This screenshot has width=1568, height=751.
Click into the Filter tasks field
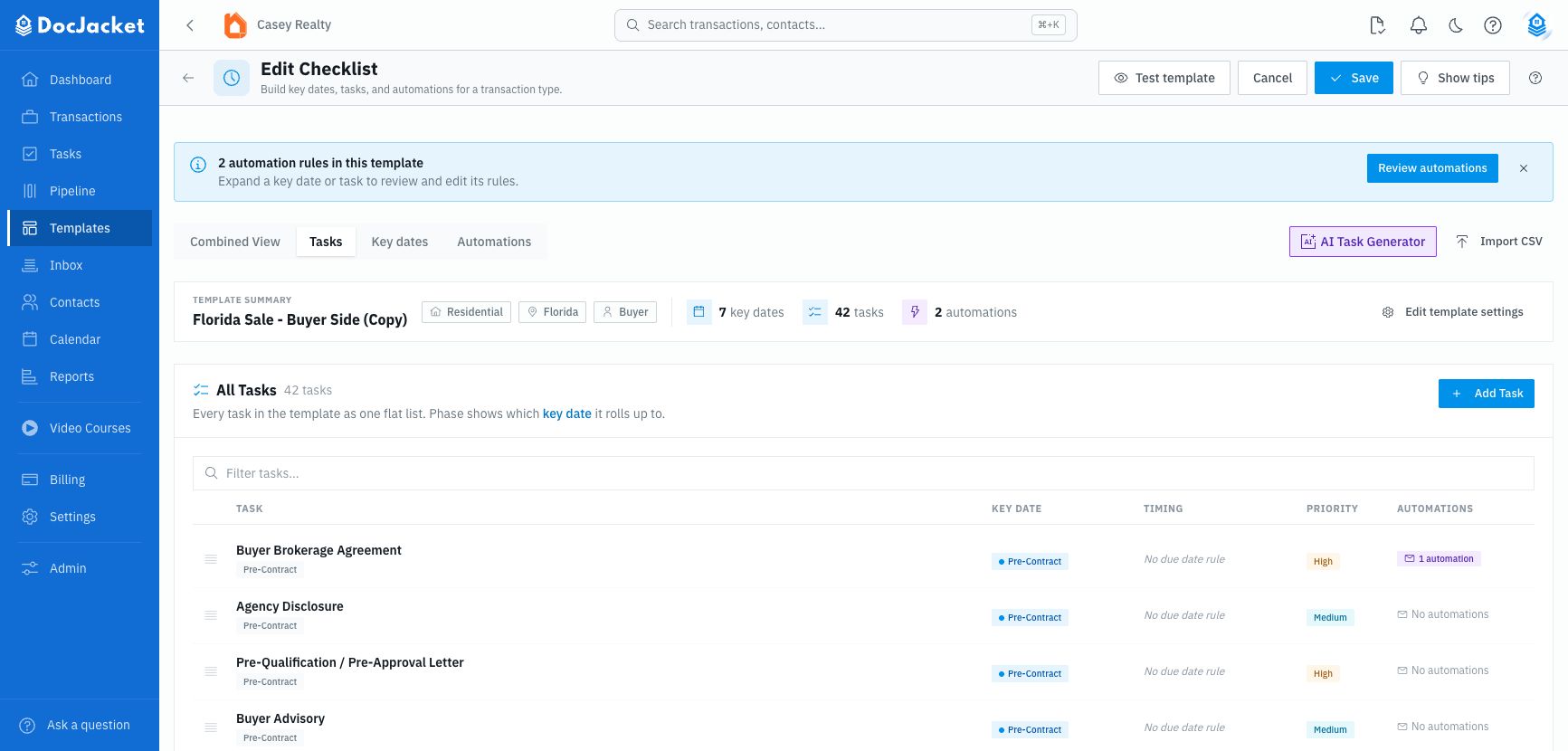tap(863, 473)
